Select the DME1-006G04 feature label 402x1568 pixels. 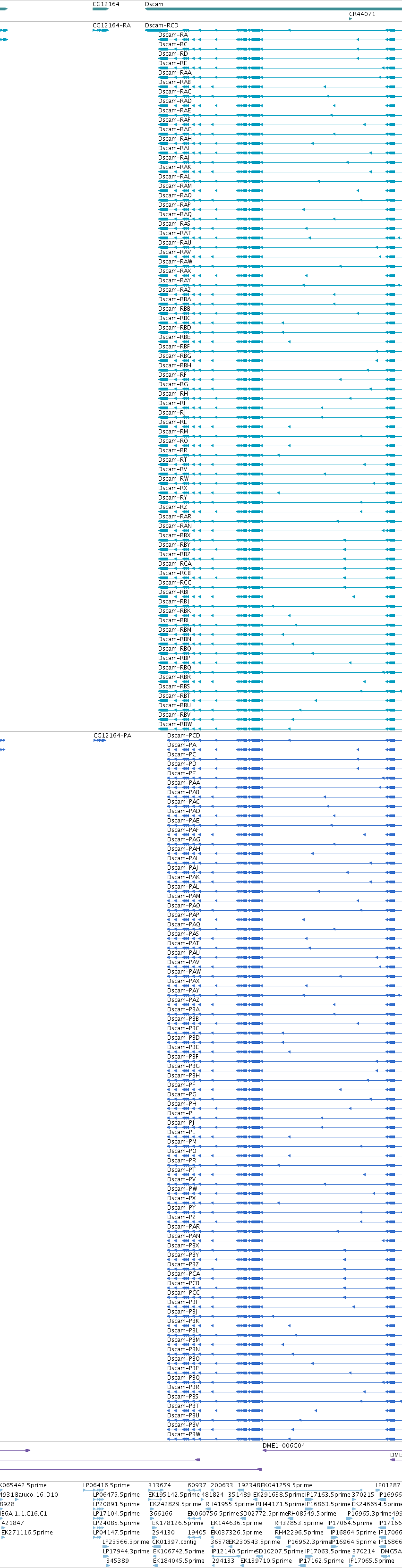[284, 1445]
